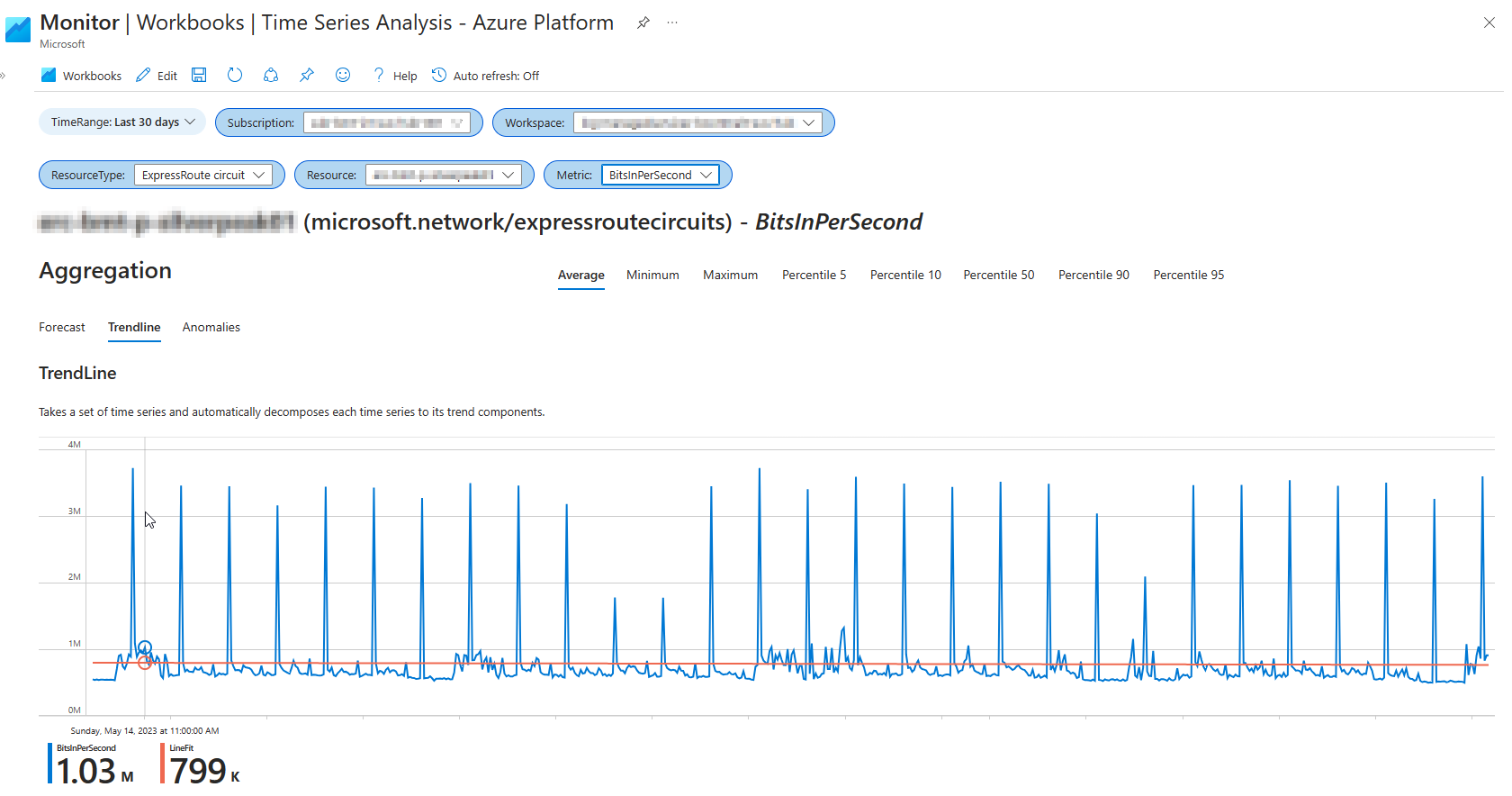
Task: Pin workbook using toolbar pin icon
Action: coord(307,75)
